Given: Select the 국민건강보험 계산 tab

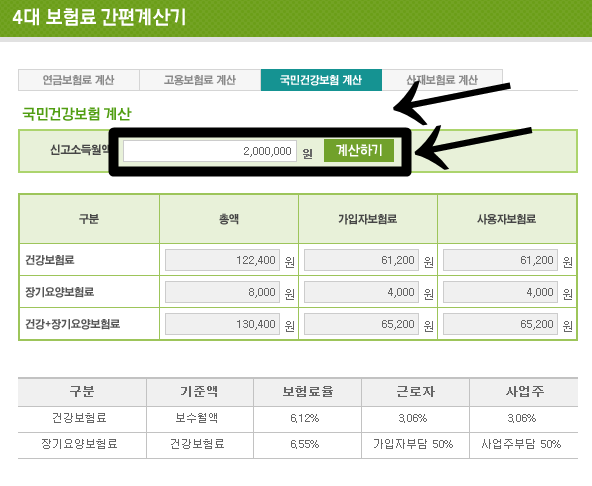Looking at the screenshot, I should [321, 80].
